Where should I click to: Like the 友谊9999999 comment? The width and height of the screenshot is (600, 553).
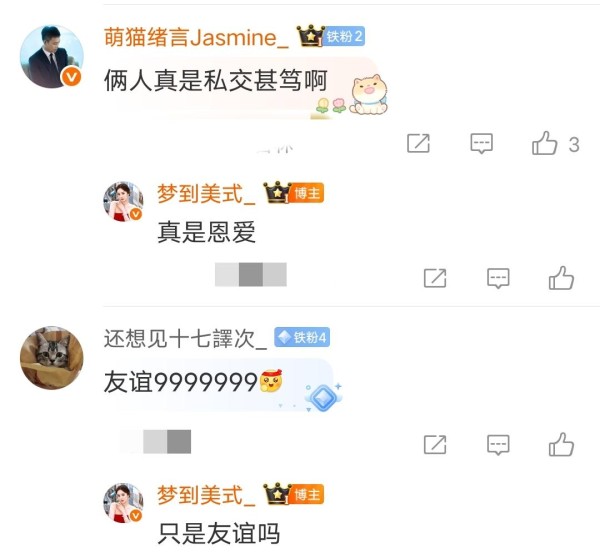click(x=561, y=445)
